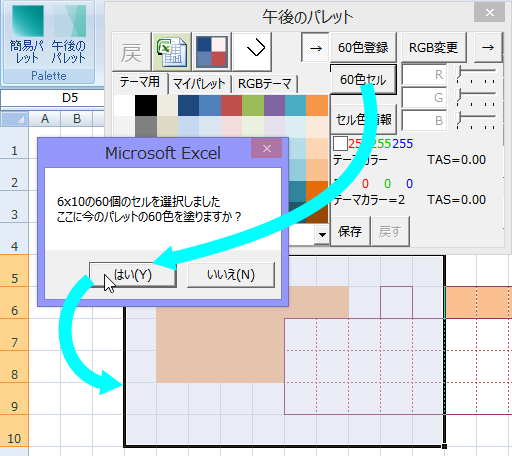Image resolution: width=512 pixels, height=456 pixels.
Task: Pick the orange swatch in top row
Action: pos(317,105)
